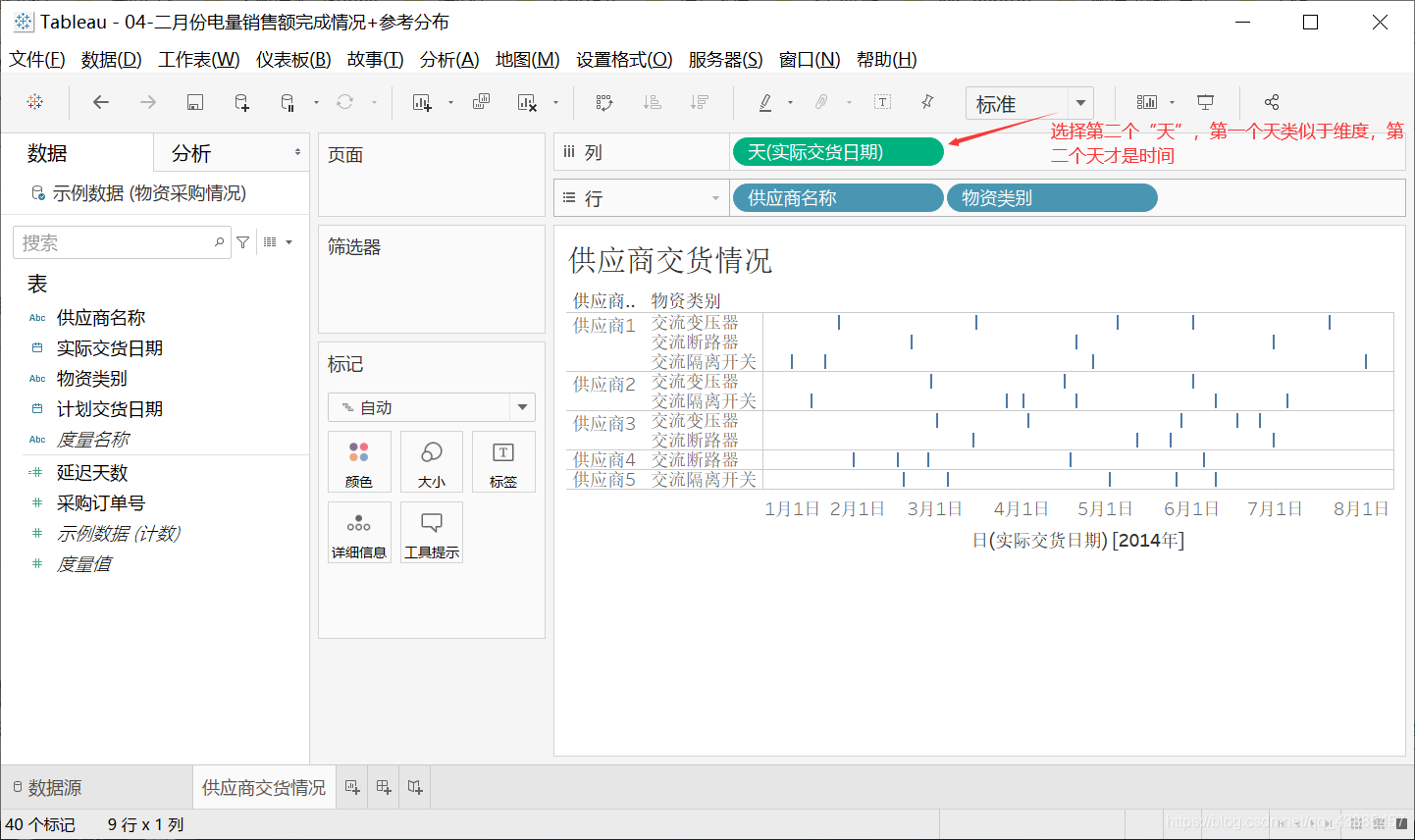The width and height of the screenshot is (1415, 840).
Task: Open the 分析 pane options arrows
Action: tap(297, 152)
